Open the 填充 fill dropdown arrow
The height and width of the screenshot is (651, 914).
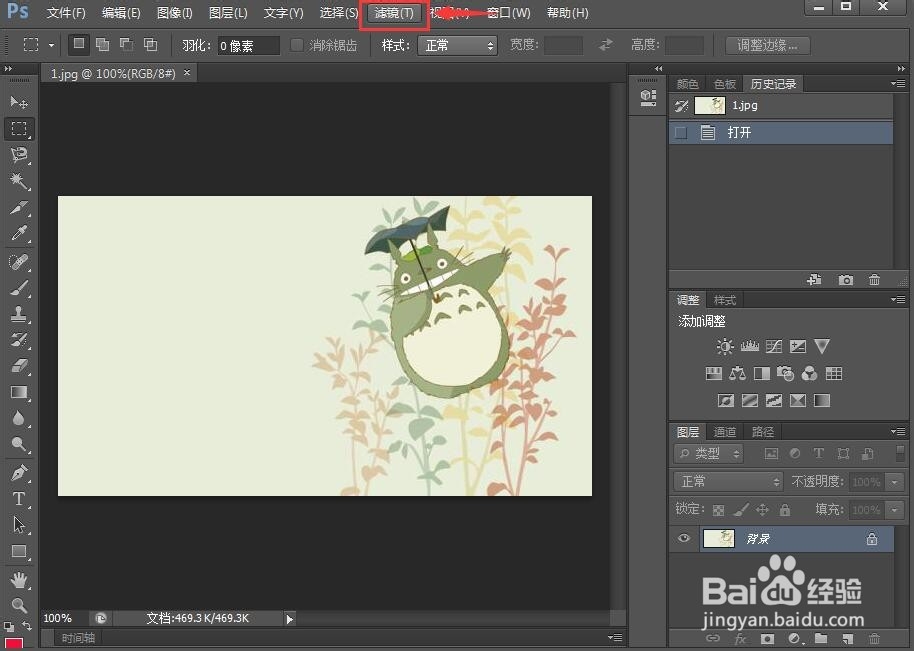[894, 510]
